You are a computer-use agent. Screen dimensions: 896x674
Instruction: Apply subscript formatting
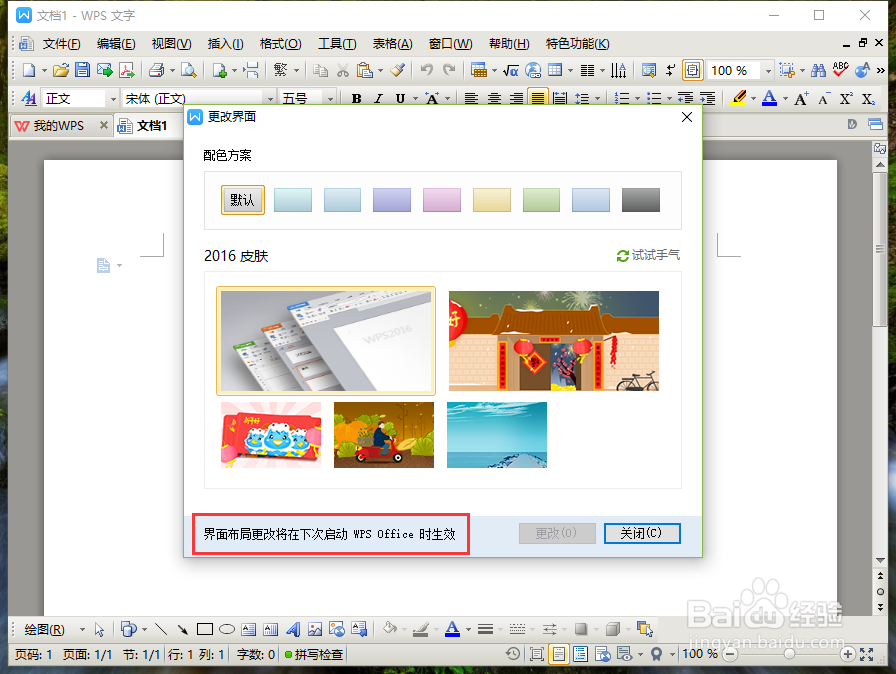(869, 98)
